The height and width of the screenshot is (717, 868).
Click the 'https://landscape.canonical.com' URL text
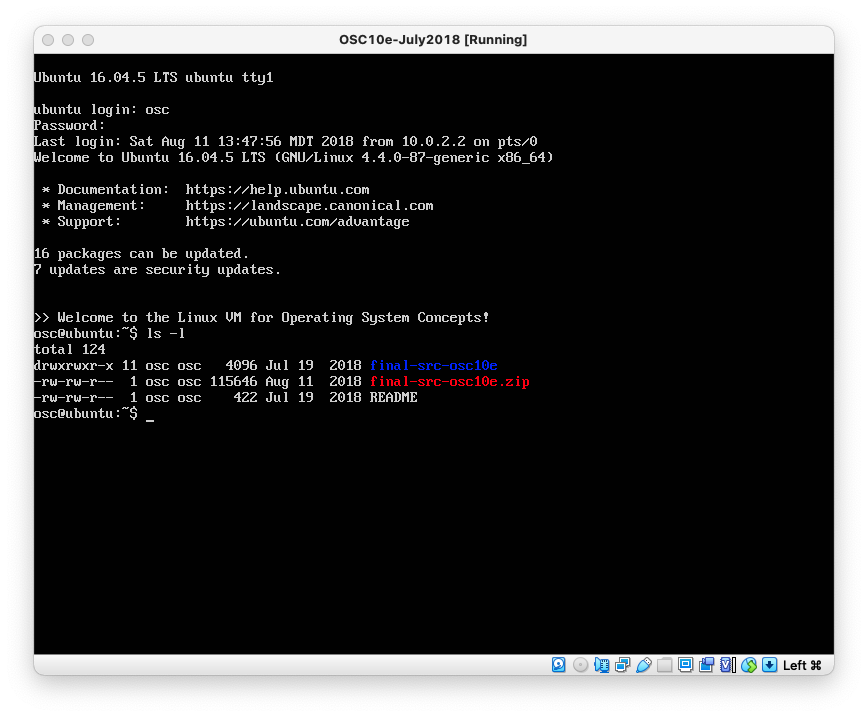click(309, 205)
